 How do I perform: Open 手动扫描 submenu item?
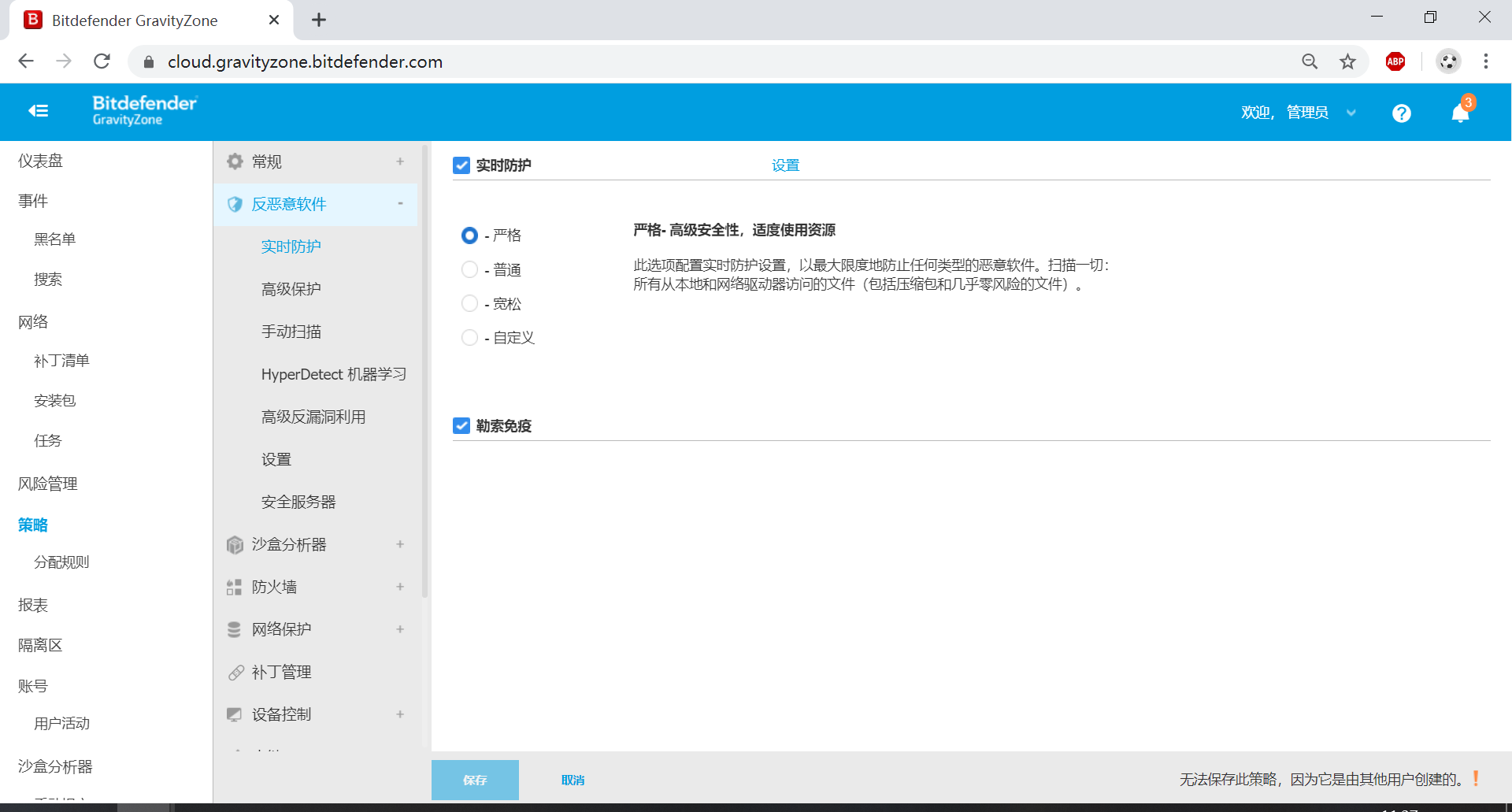[291, 332]
